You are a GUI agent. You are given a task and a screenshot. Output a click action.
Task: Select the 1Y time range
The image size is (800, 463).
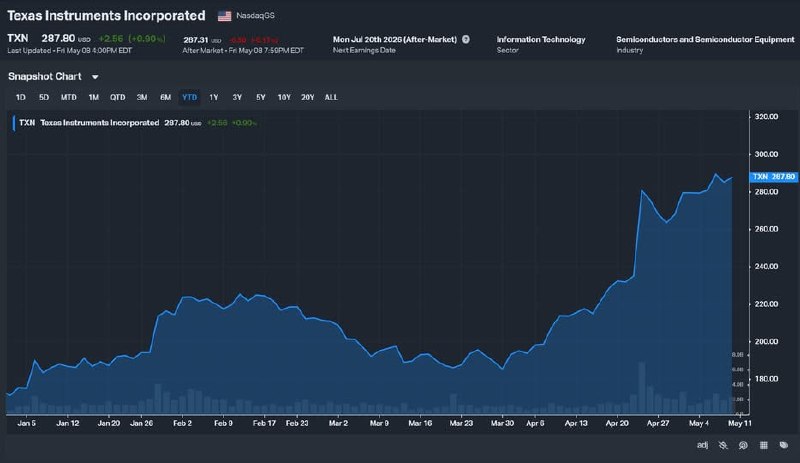tap(213, 97)
